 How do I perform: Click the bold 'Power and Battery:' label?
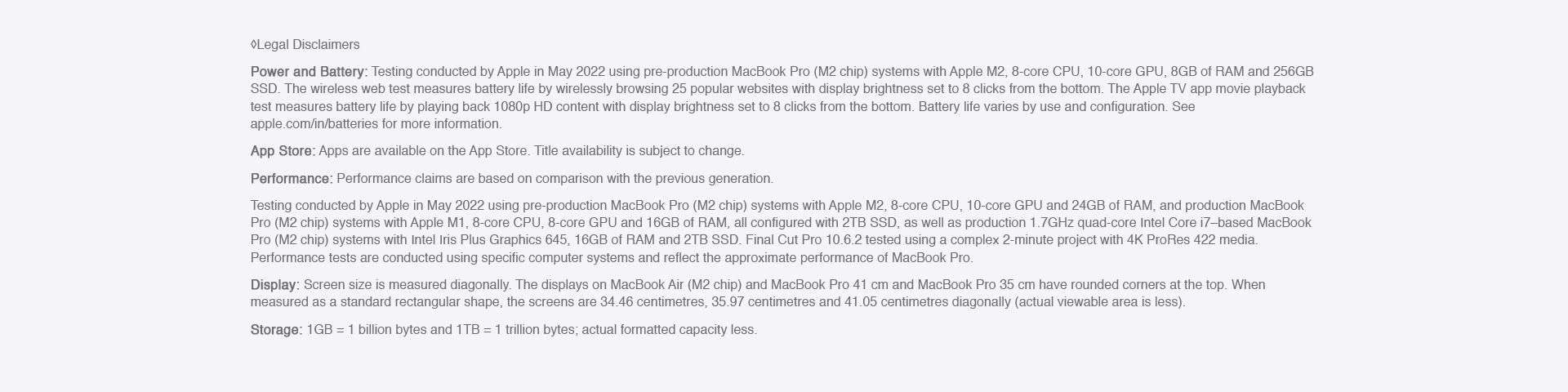click(307, 72)
